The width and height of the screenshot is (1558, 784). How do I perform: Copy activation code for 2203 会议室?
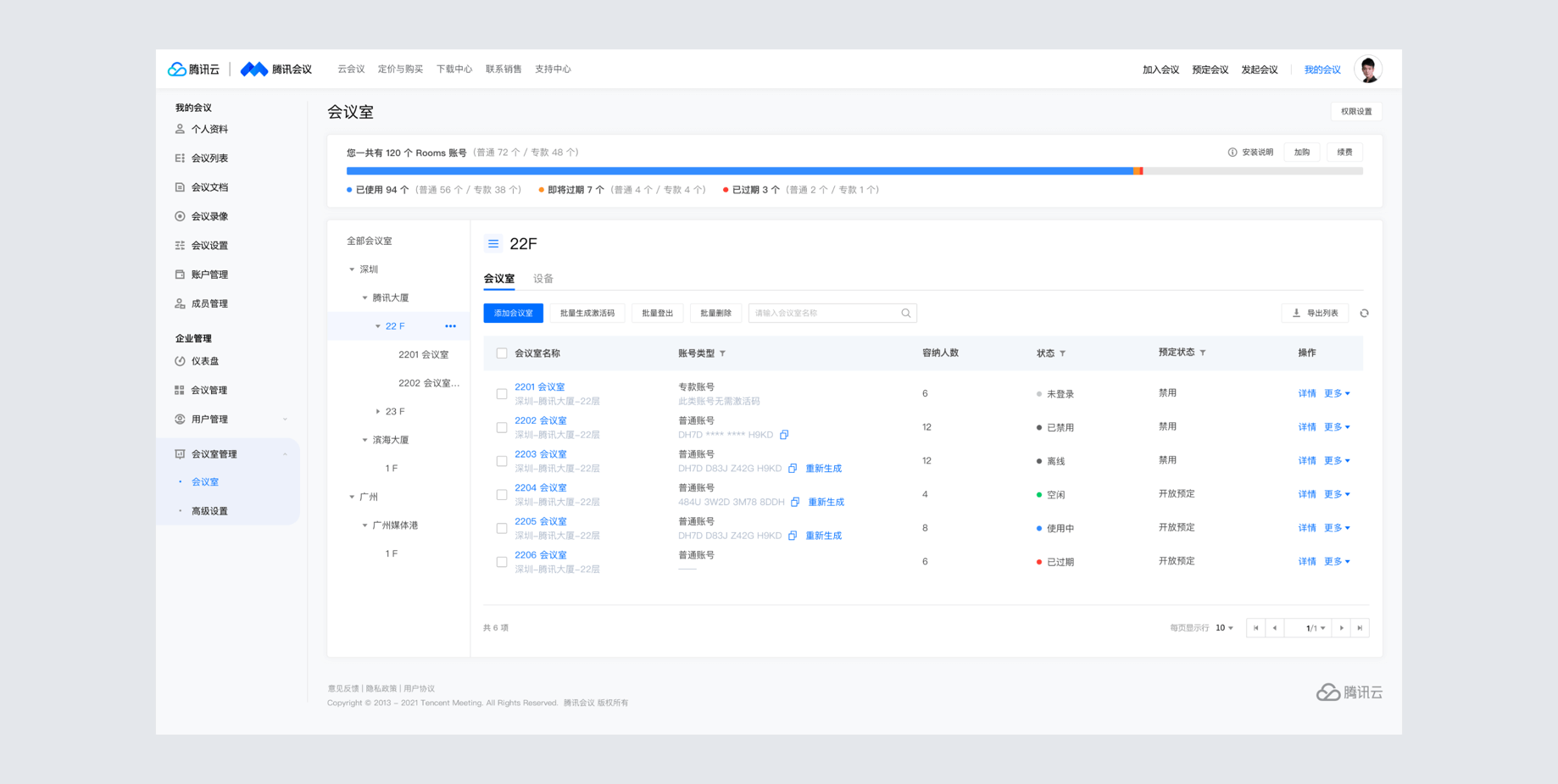click(x=793, y=469)
